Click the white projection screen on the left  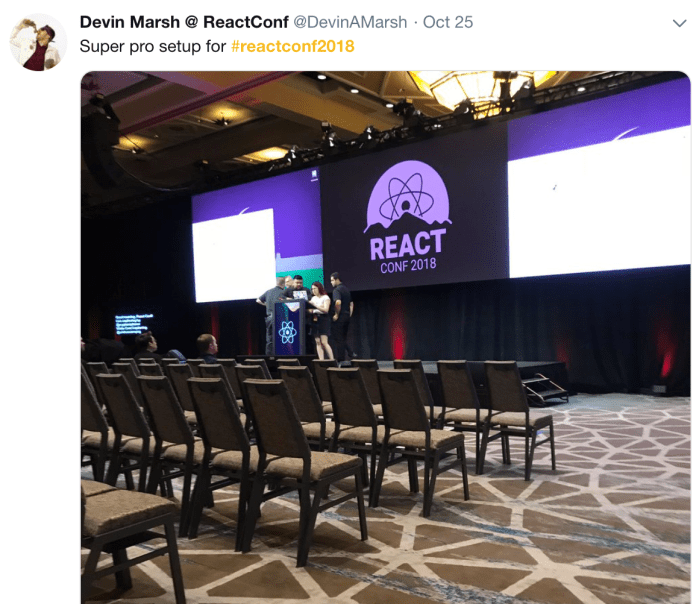234,255
